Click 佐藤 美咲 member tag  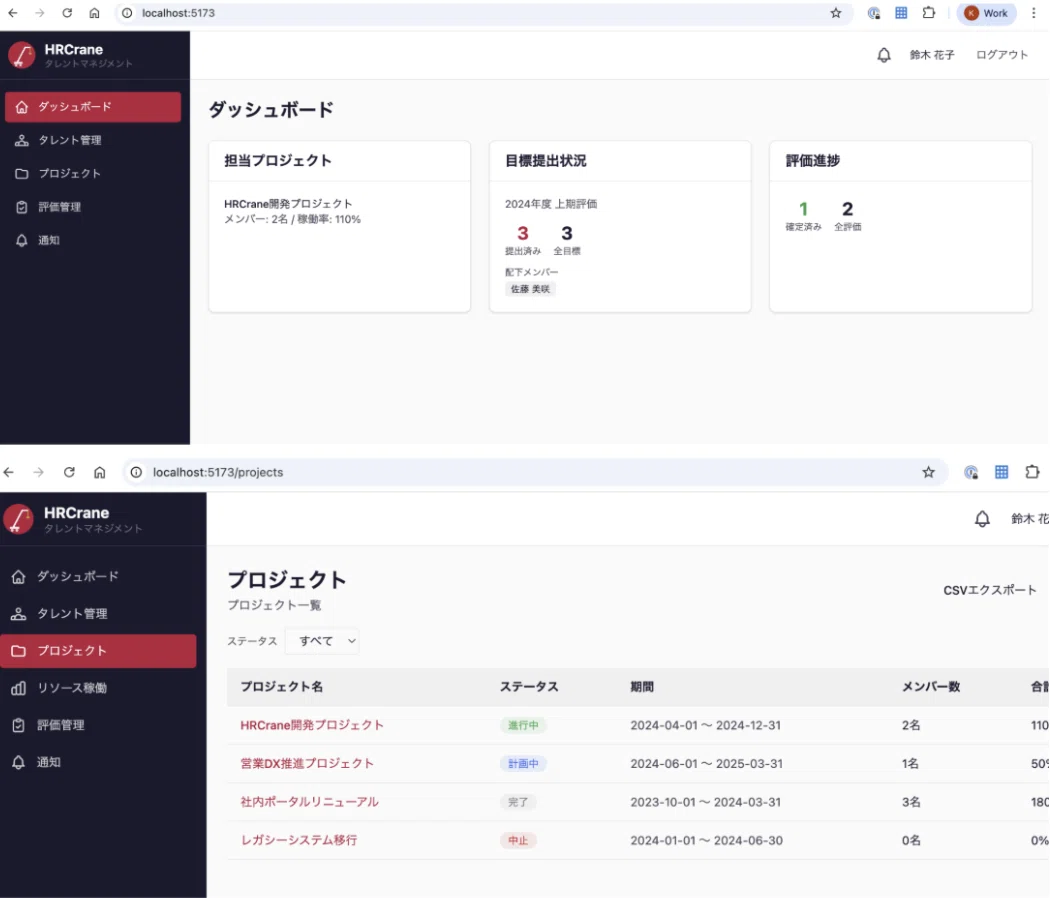click(x=530, y=289)
